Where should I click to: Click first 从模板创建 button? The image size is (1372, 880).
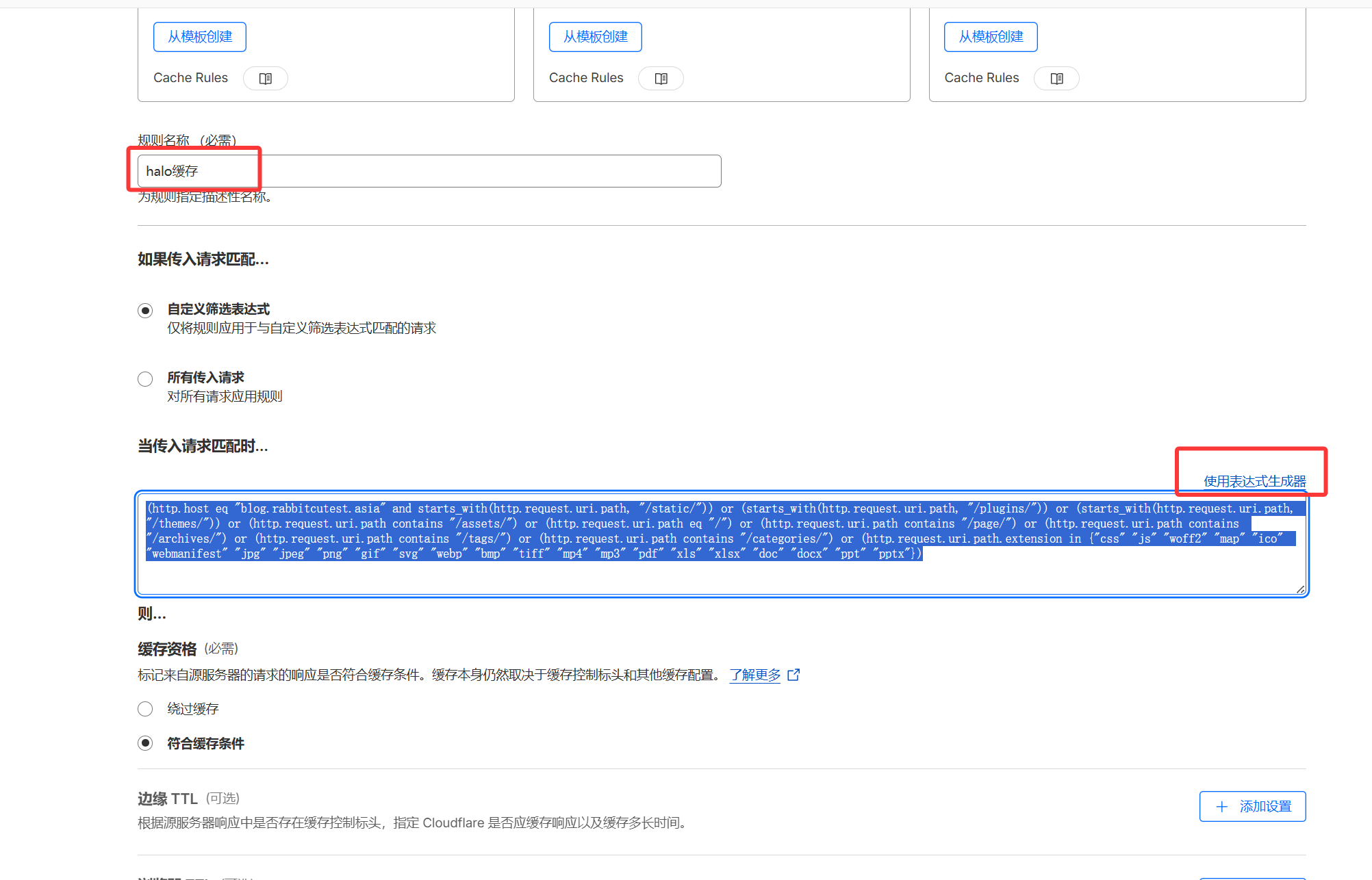click(x=200, y=37)
